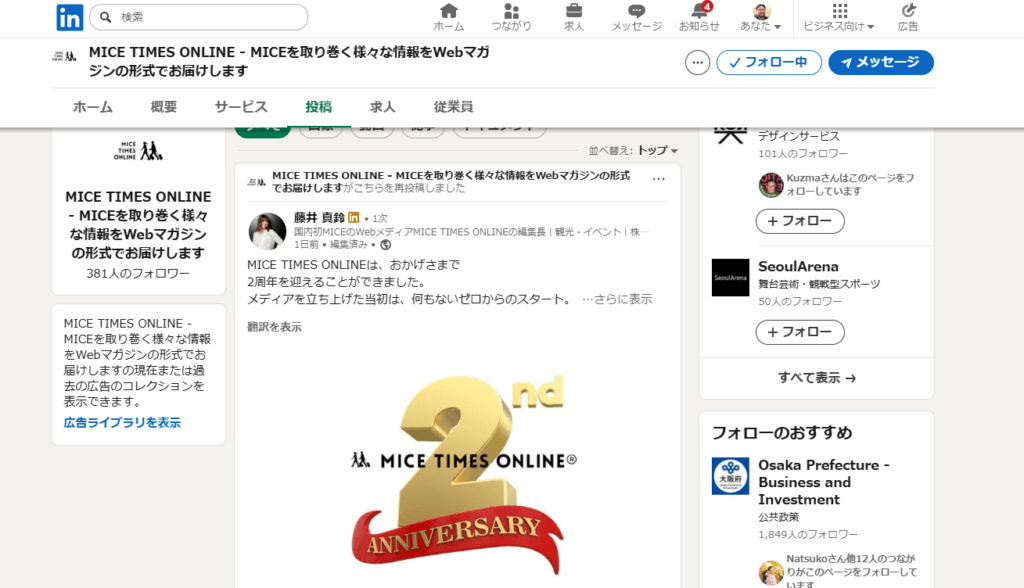Image resolution: width=1024 pixels, height=588 pixels.
Task: Open the 2nd Anniversary post image
Action: 457,472
